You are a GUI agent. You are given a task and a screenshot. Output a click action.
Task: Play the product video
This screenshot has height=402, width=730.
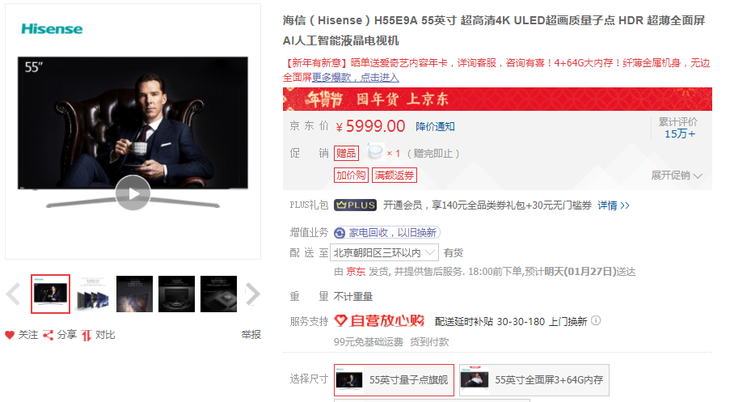[133, 193]
